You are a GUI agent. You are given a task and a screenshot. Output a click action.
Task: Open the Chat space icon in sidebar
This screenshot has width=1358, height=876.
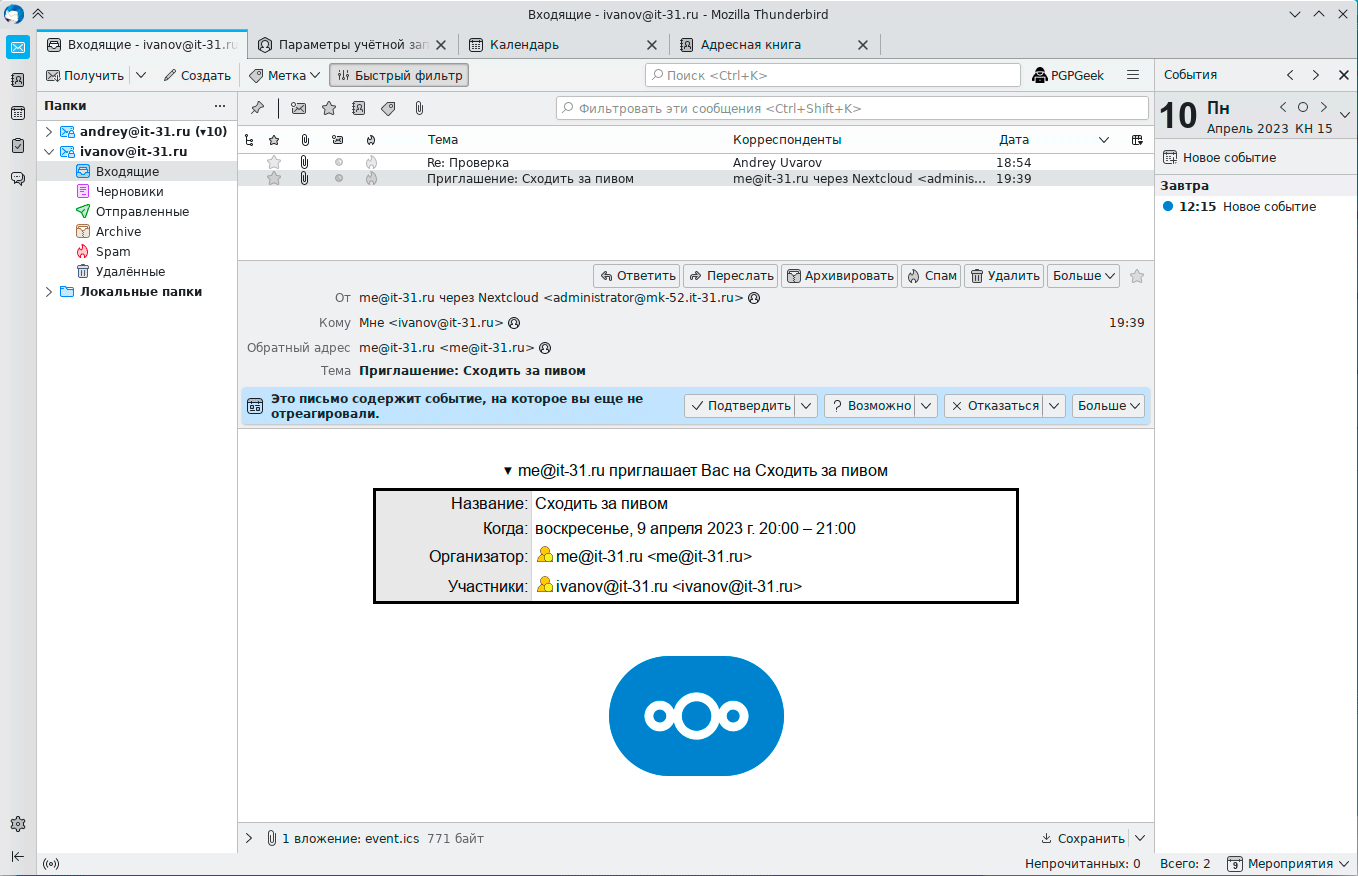coord(17,178)
